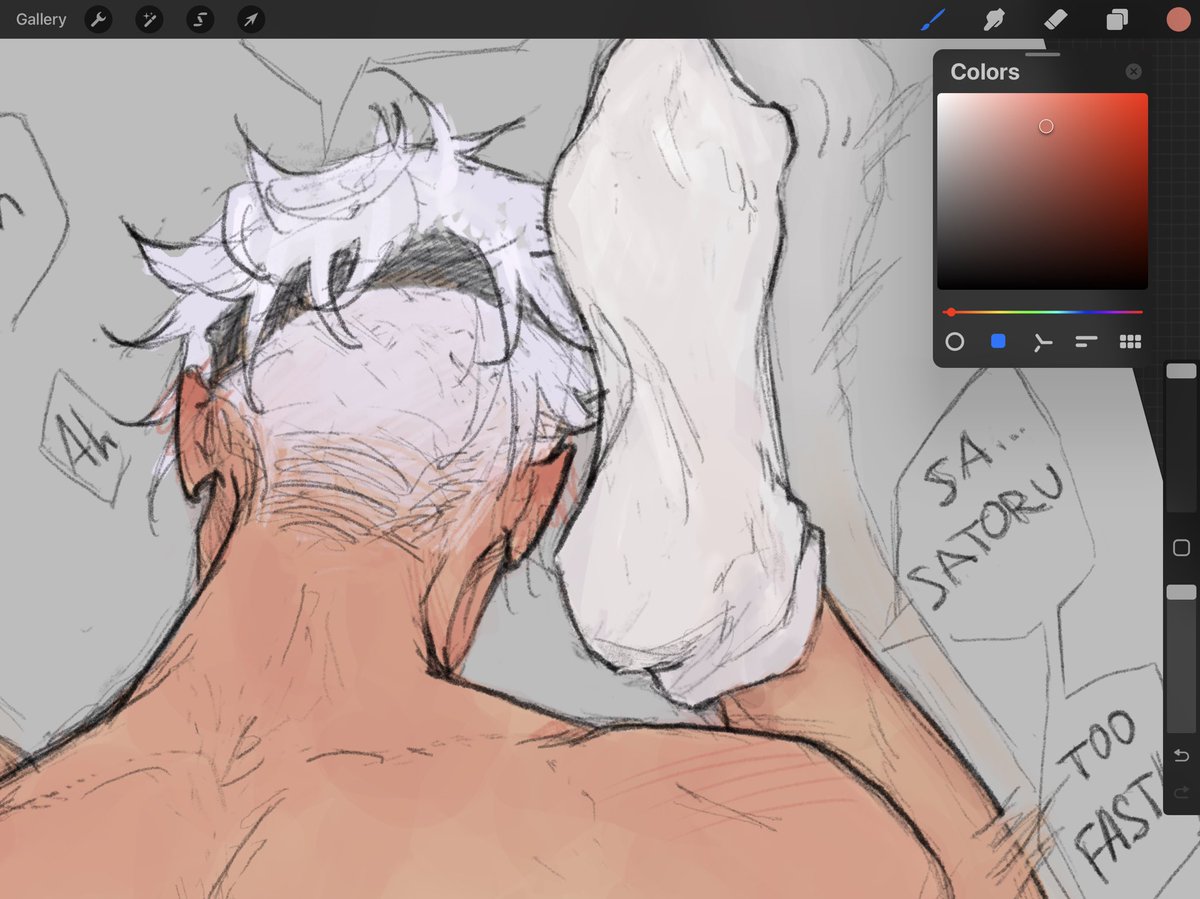Tap the active color circle
This screenshot has width=1200, height=899.
(1177, 19)
